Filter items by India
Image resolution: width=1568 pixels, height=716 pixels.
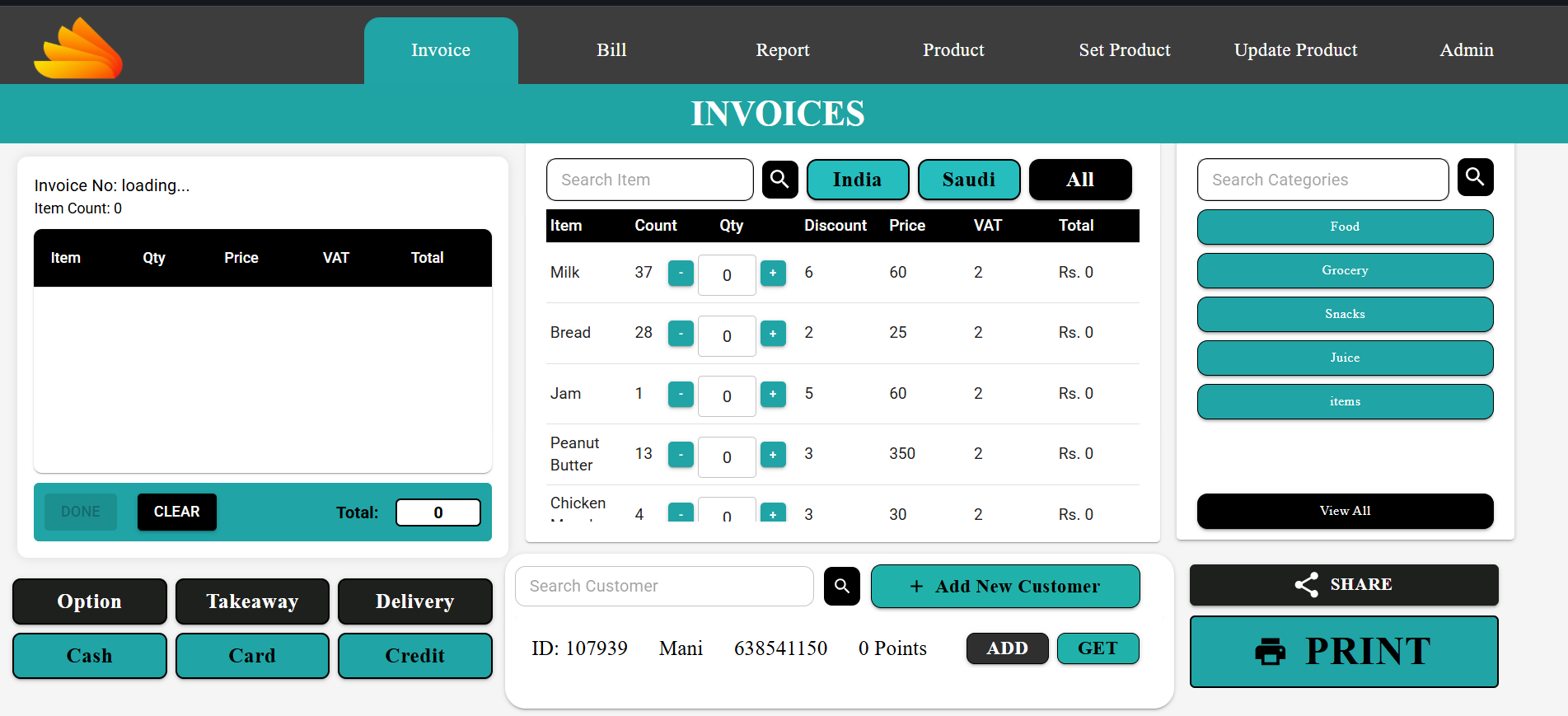pyautogui.click(x=857, y=180)
